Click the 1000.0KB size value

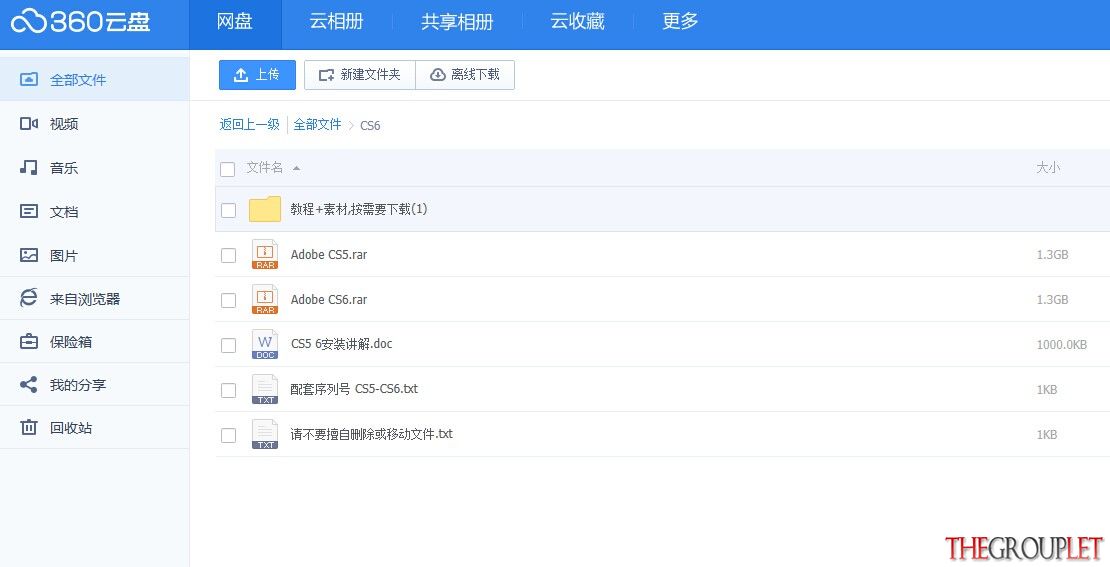[1062, 345]
